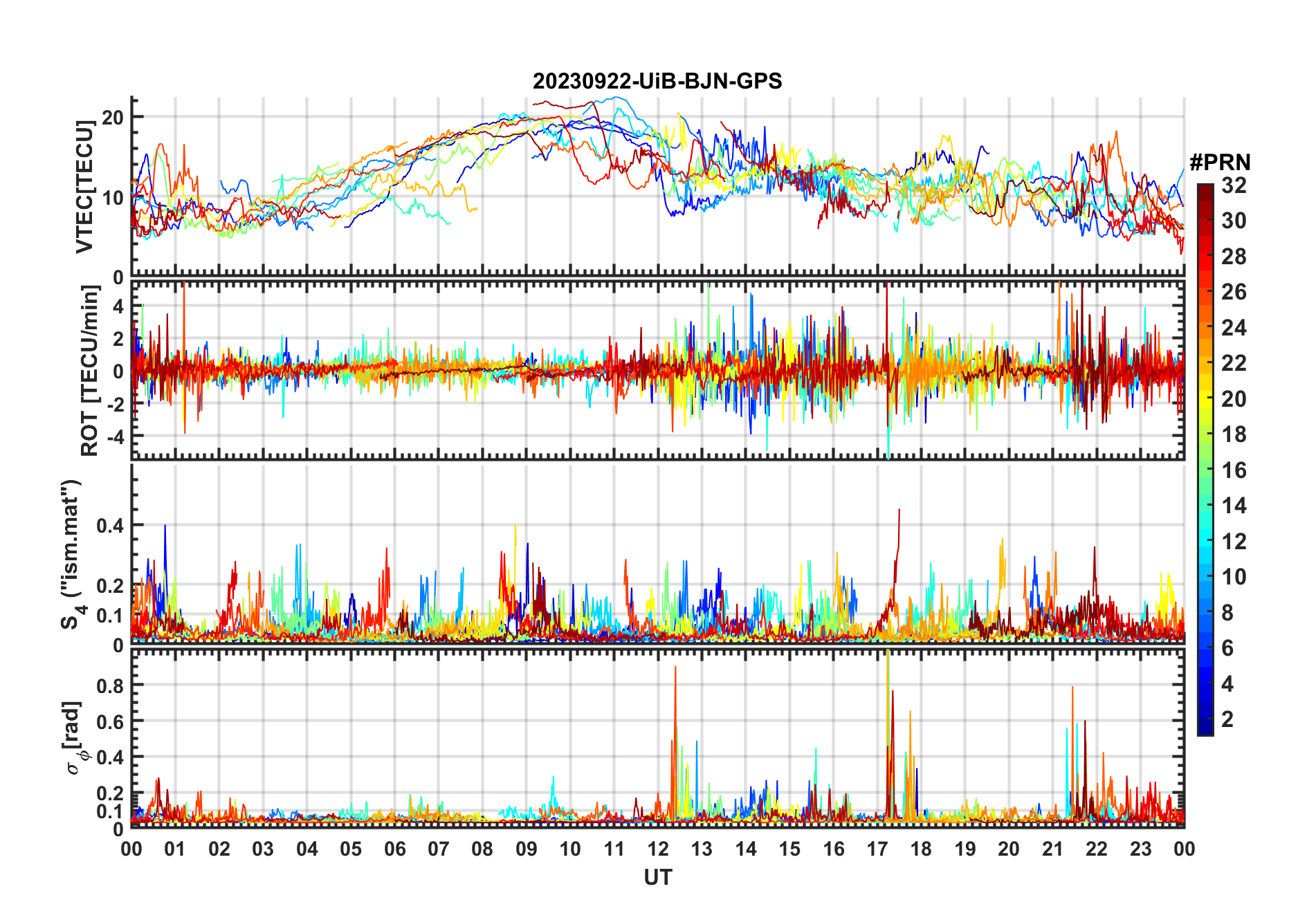This screenshot has height=920, width=1316.
Task: Click the VTEC axis tick label 20
Action: coord(113,117)
